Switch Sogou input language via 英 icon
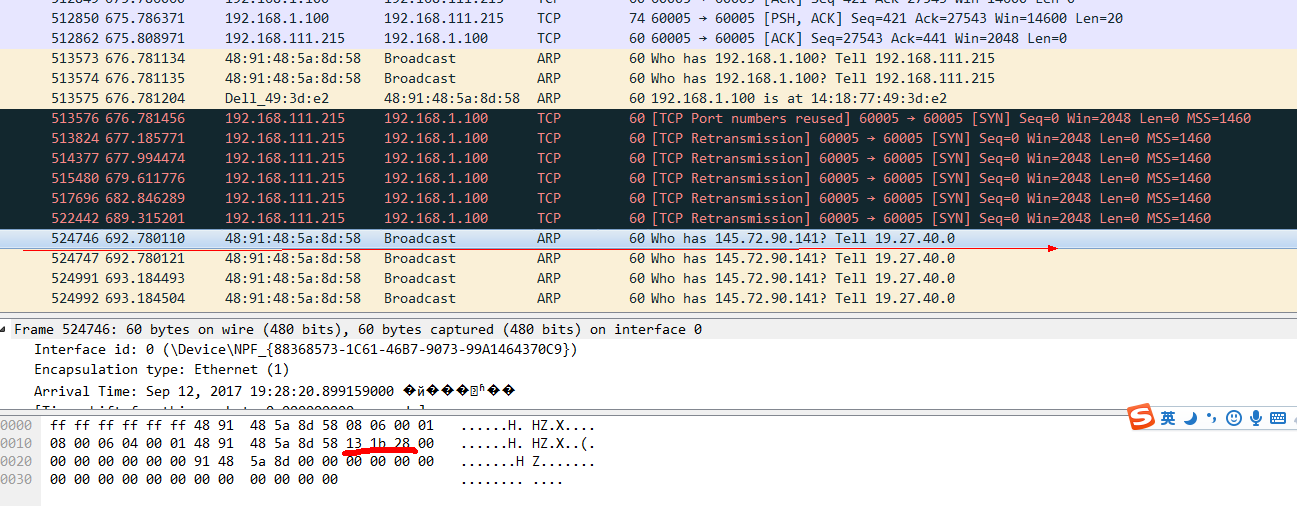Screen dimensions: 1297x506 [x=1168, y=418]
